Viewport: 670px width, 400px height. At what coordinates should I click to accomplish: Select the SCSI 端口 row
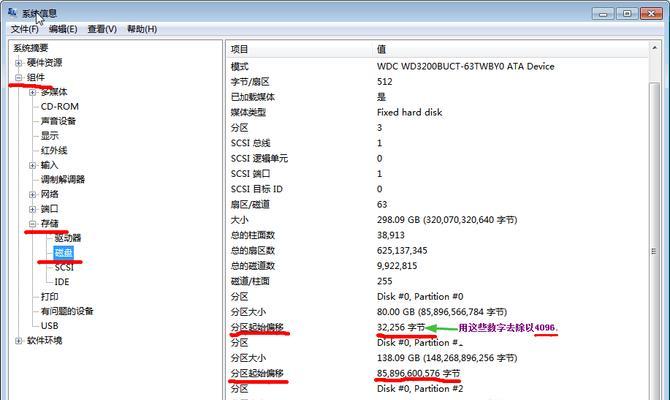pos(437,174)
